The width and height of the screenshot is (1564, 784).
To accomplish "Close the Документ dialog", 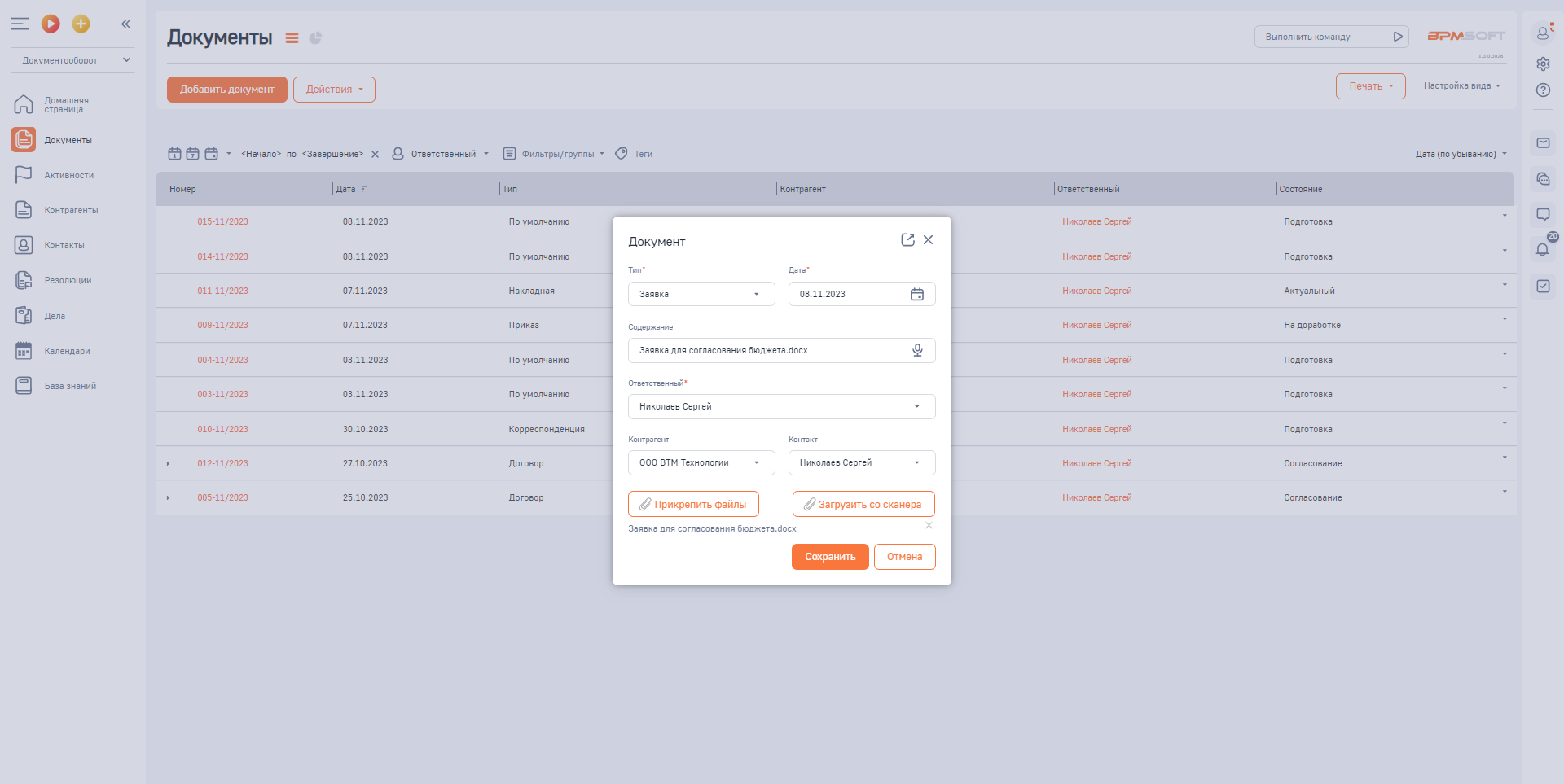I will 928,240.
